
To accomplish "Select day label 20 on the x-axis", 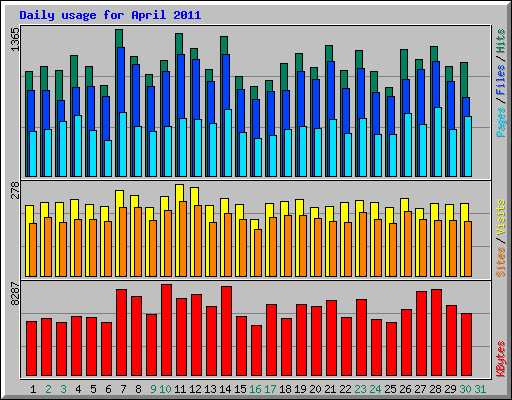I will [315, 389].
